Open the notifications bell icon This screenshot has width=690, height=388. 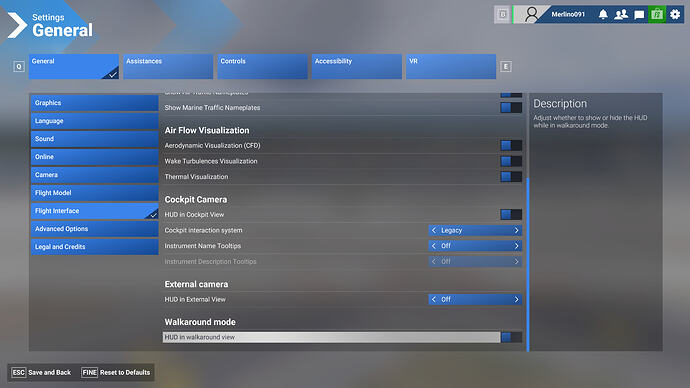click(x=603, y=15)
